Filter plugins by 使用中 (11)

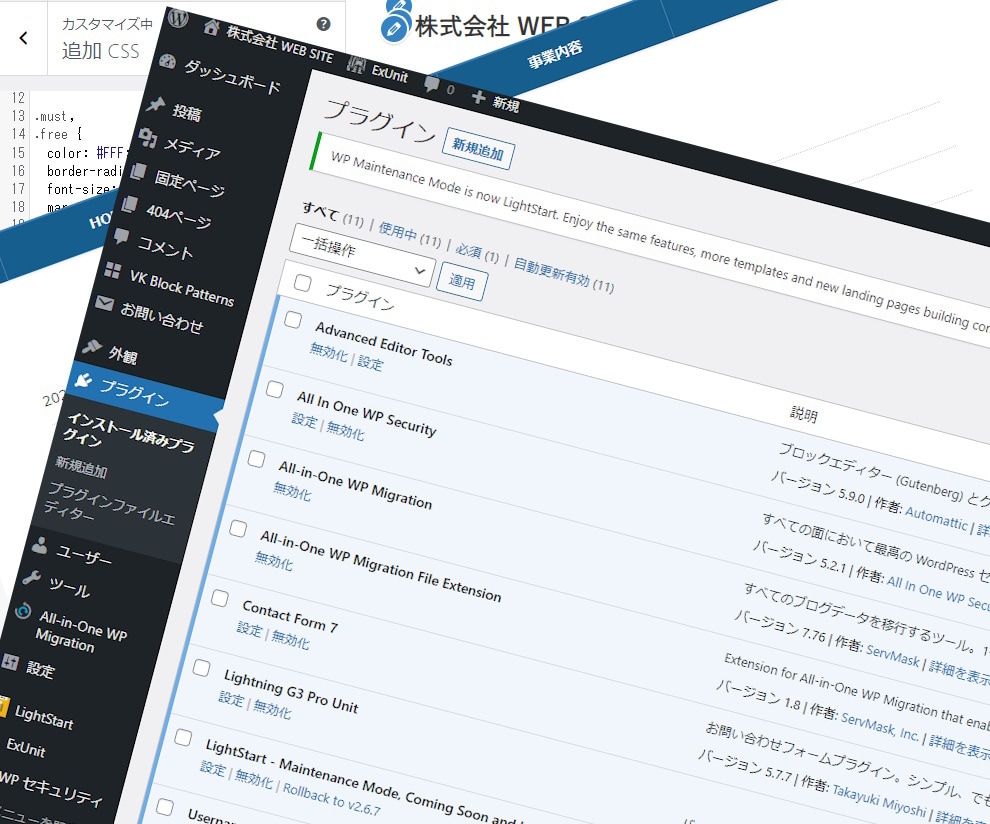click(409, 235)
